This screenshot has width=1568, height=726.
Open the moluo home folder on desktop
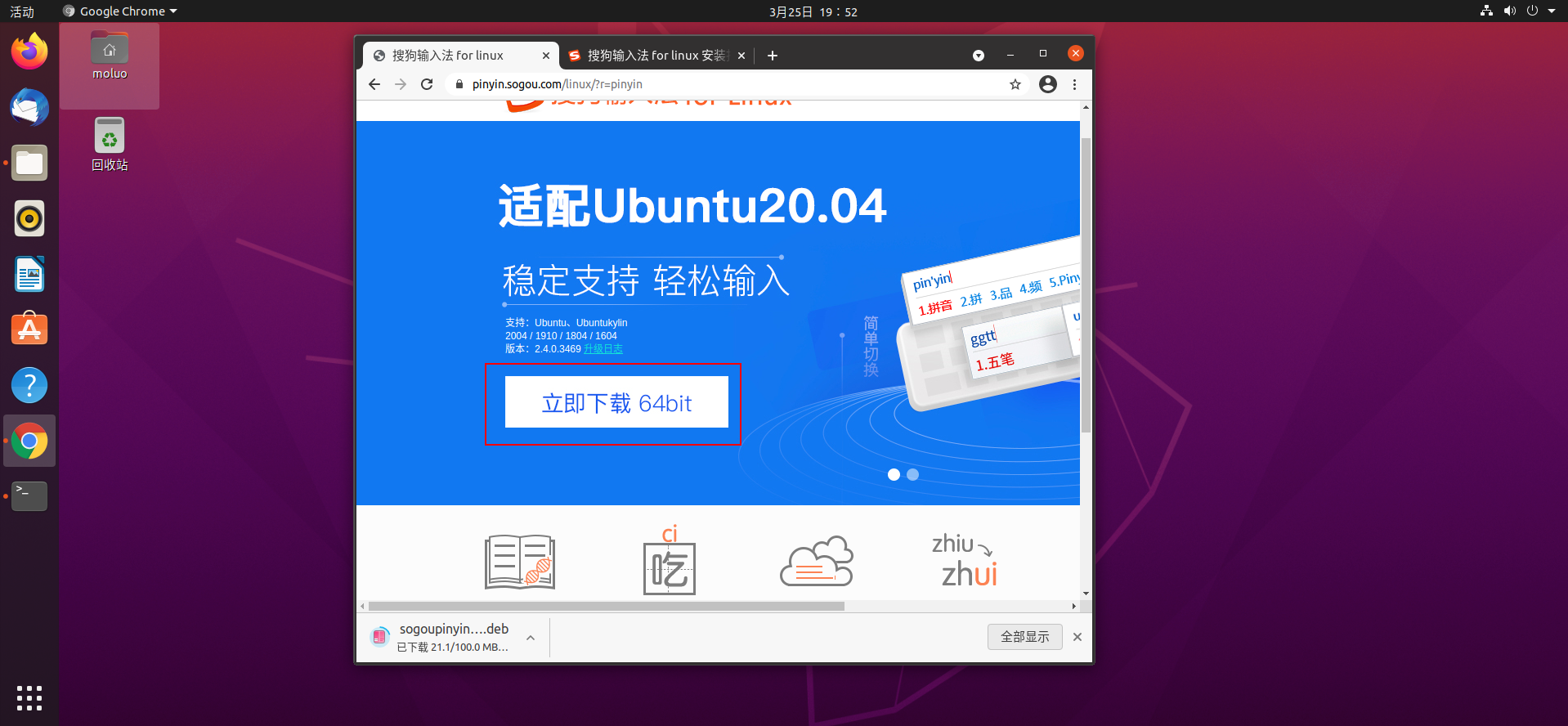pyautogui.click(x=110, y=56)
